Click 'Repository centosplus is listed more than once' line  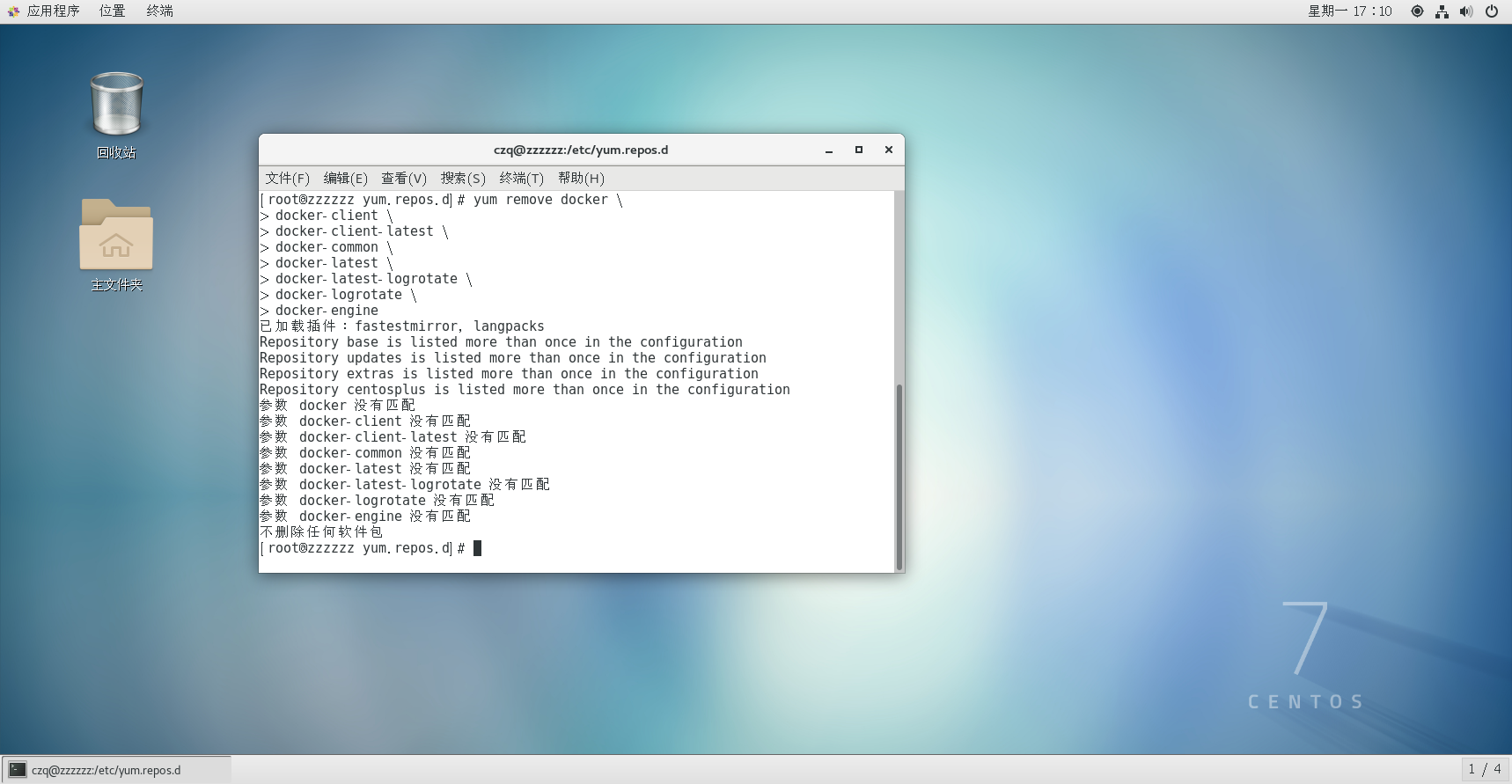click(525, 390)
